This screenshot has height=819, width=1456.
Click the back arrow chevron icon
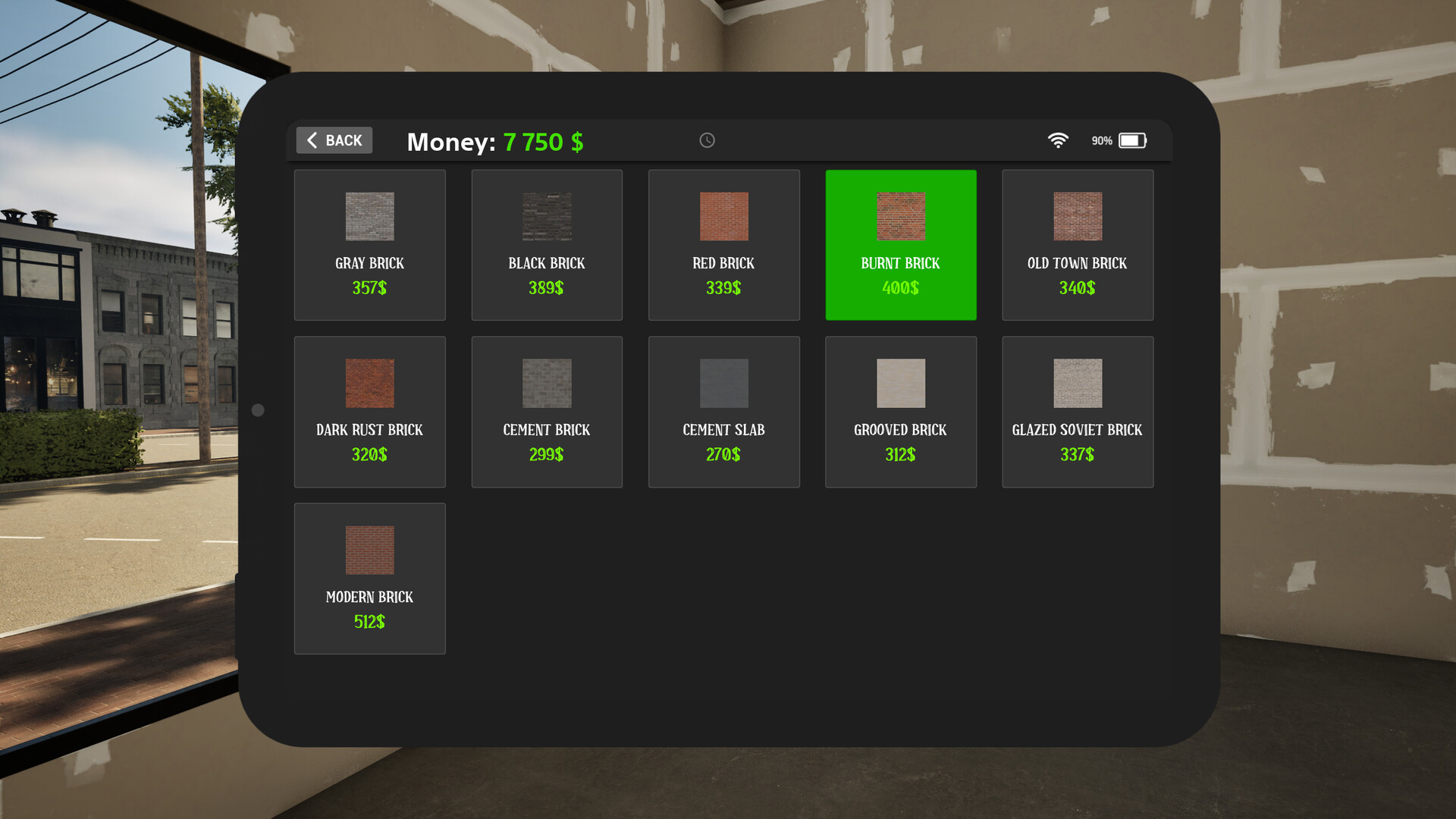pyautogui.click(x=311, y=140)
